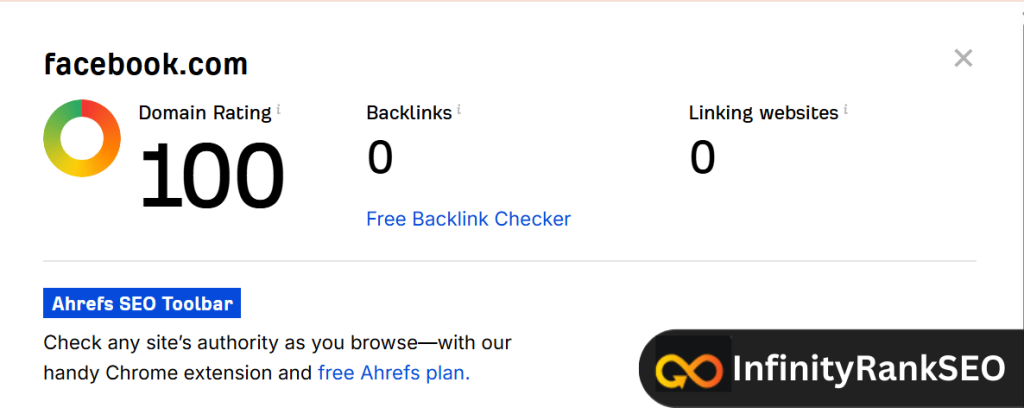The image size is (1024, 408).
Task: Close the facebook.com results panel
Action: coord(963,59)
